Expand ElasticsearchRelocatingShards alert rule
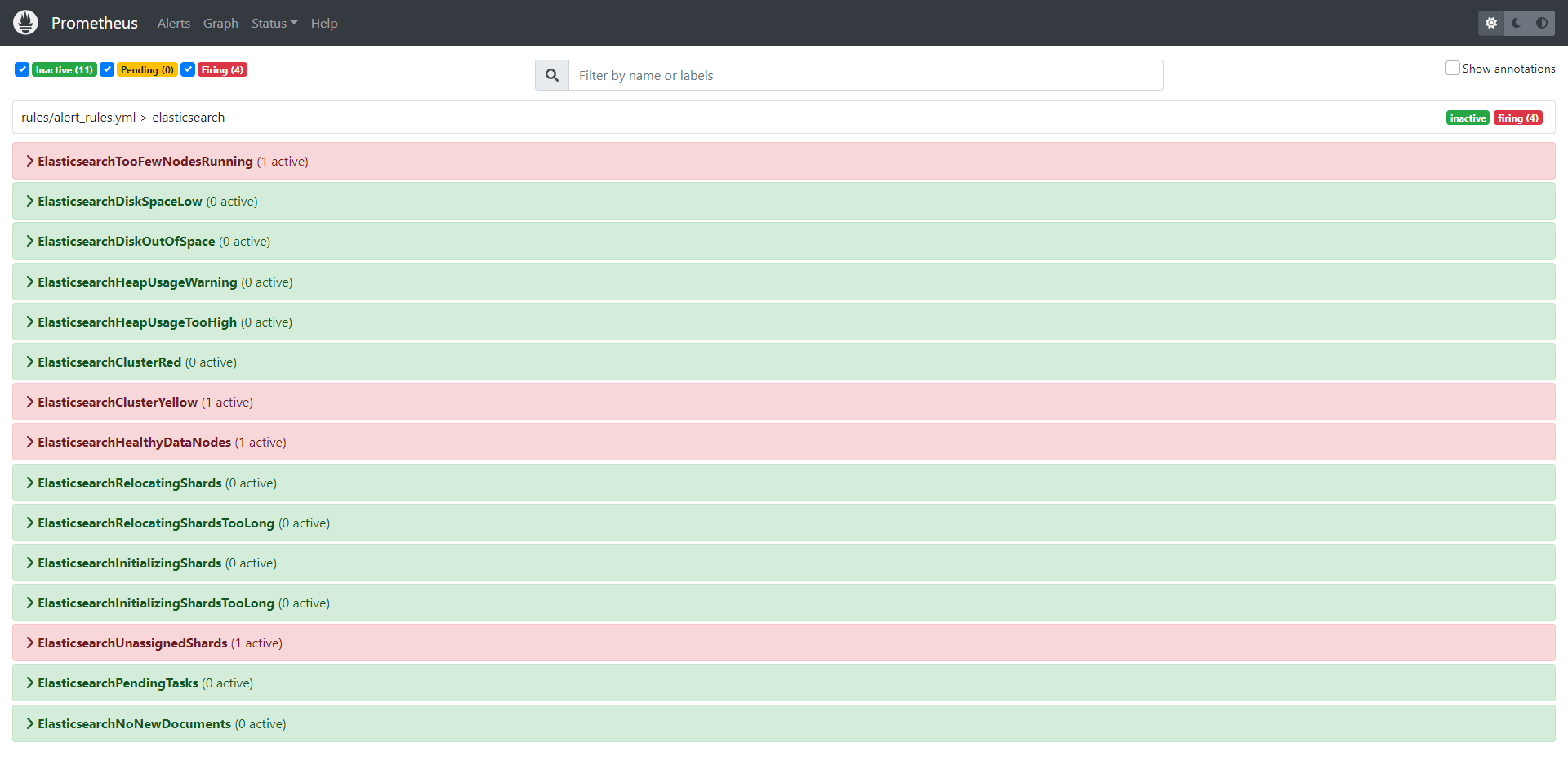Image resolution: width=1568 pixels, height=765 pixels. [784, 483]
